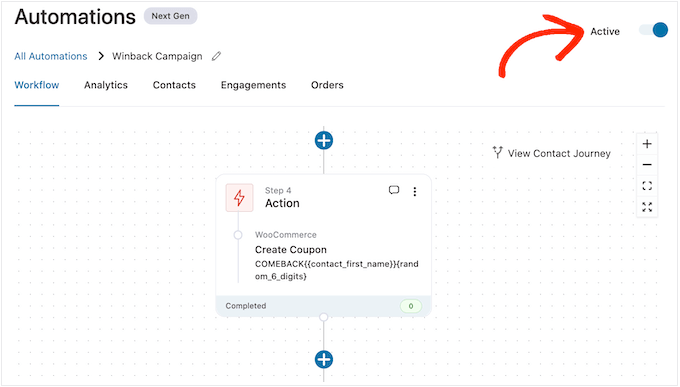680x387 pixels.
Task: Add a step below Step 4 with plus icon
Action: 324,360
